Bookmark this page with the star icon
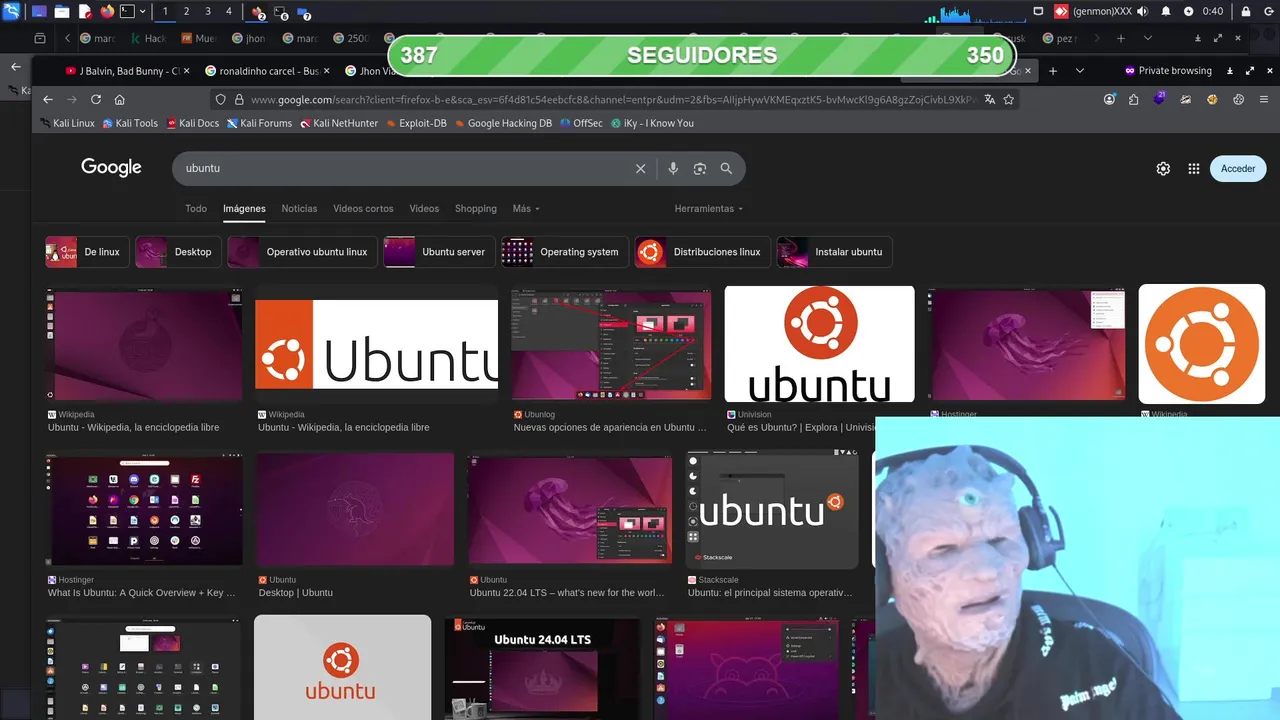This screenshot has width=1280, height=720. point(1009,99)
